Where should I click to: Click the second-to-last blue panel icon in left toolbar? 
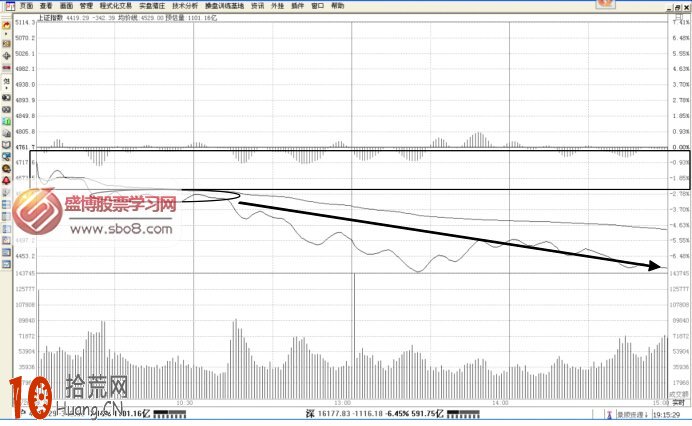(6, 253)
